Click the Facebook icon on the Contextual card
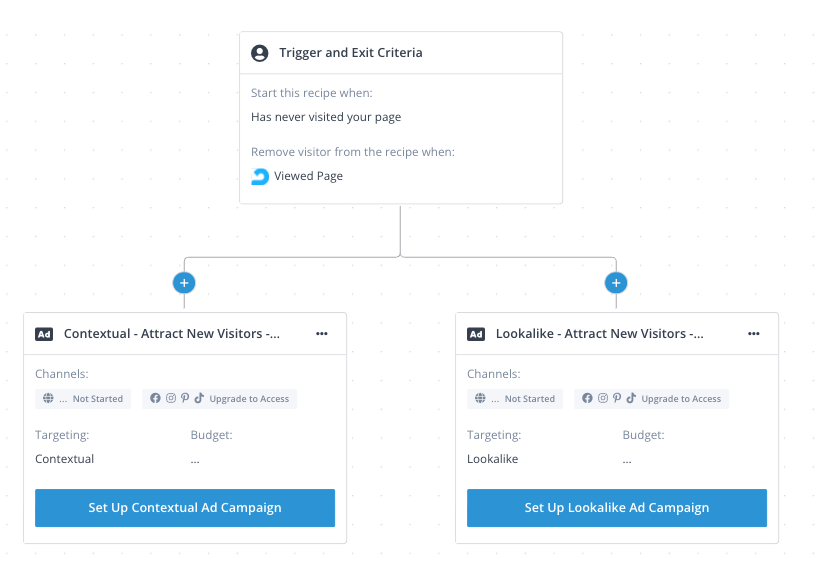This screenshot has width=831, height=575. pos(155,398)
